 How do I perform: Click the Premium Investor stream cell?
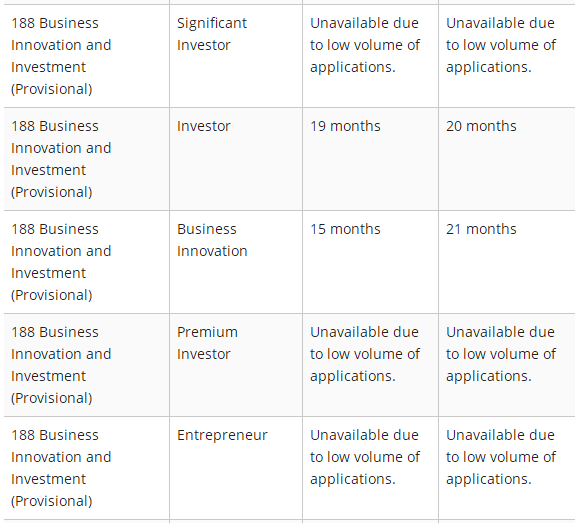(x=236, y=365)
